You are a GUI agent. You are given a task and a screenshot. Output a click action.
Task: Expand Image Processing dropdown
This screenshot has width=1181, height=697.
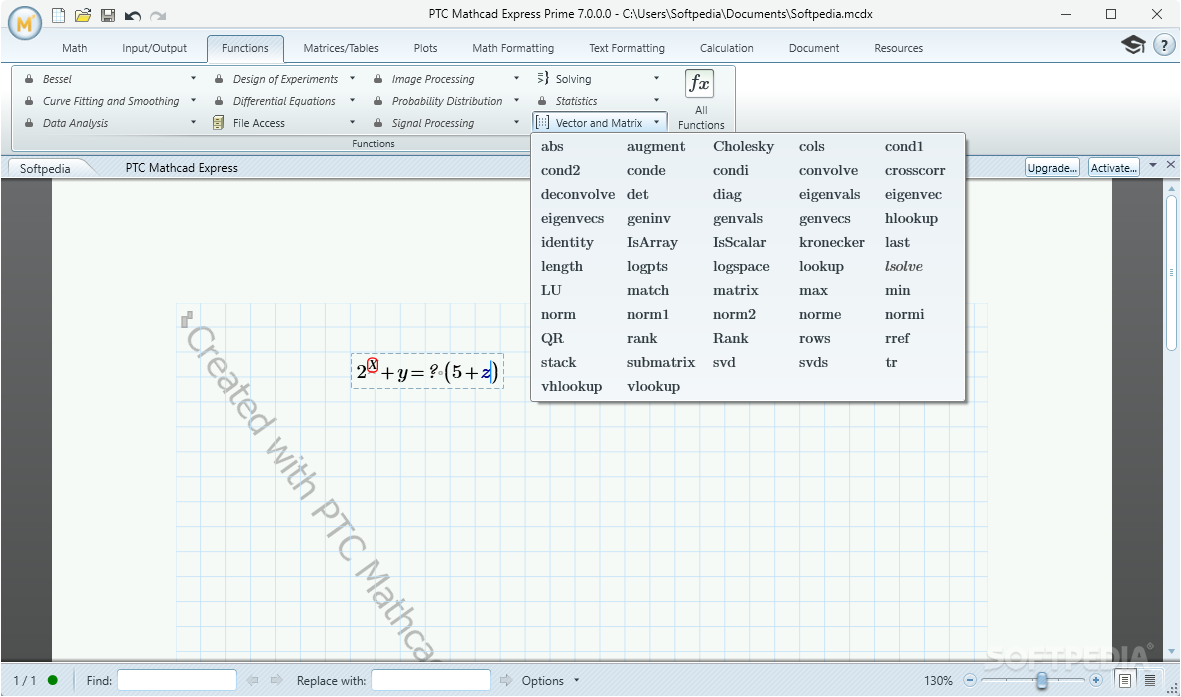pyautogui.click(x=517, y=78)
